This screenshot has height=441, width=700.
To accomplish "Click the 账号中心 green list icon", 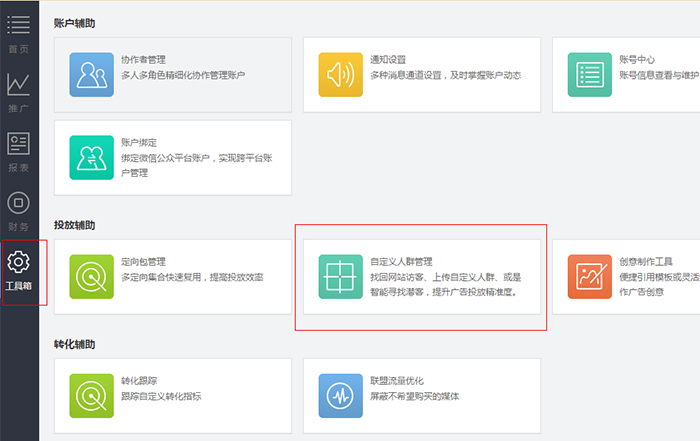I will tap(590, 75).
